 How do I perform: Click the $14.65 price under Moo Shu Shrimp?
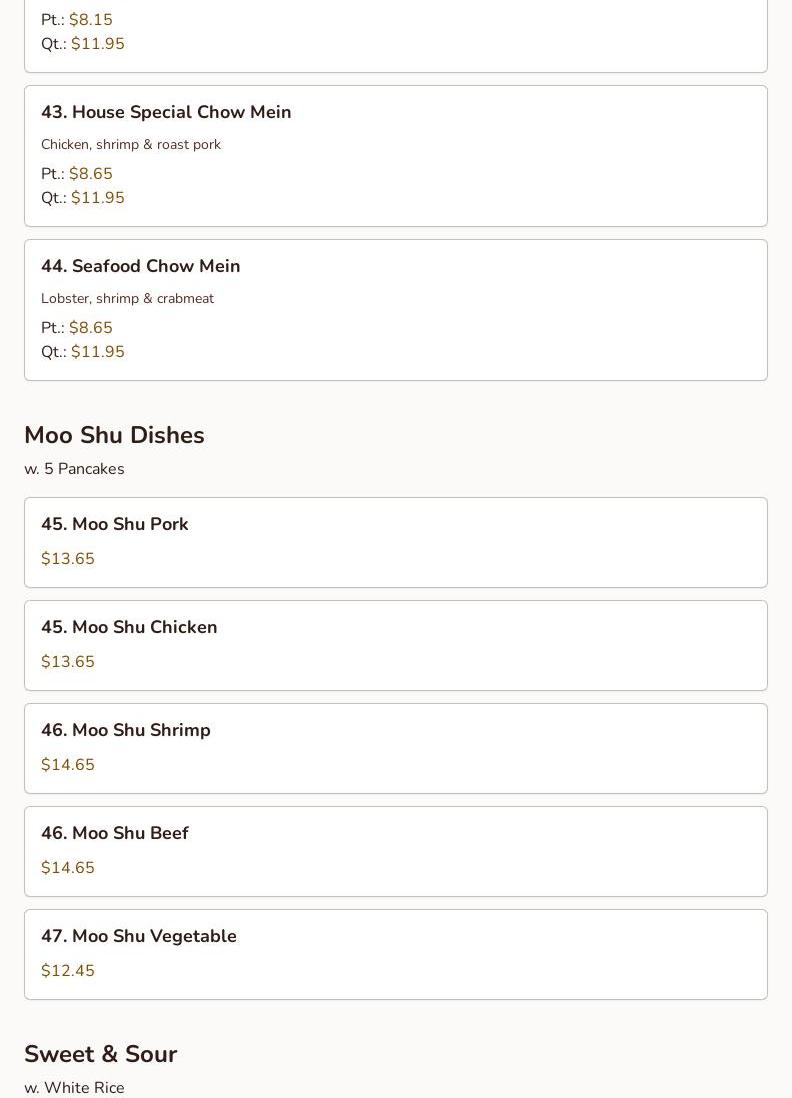[x=68, y=765]
